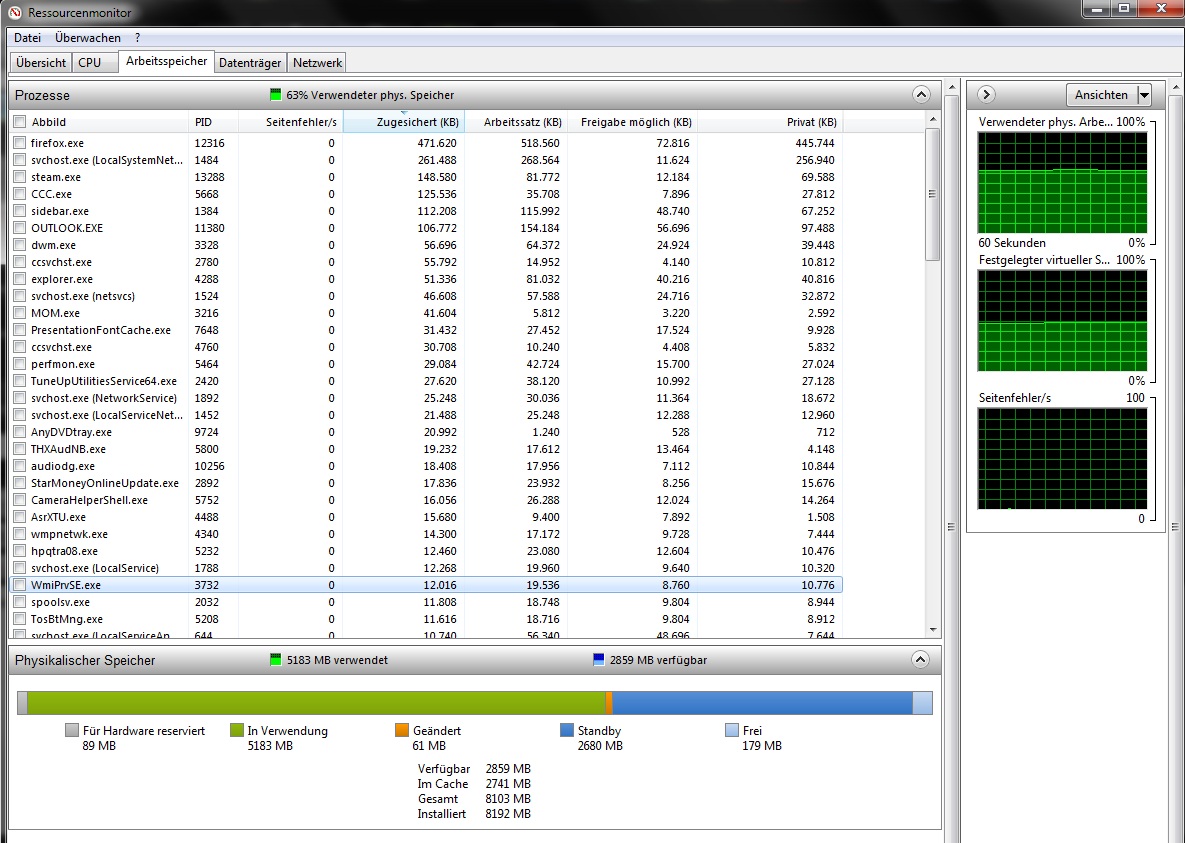The height and width of the screenshot is (843, 1185).
Task: Select svchost.exe (netsvcs) row
Action: 427,296
